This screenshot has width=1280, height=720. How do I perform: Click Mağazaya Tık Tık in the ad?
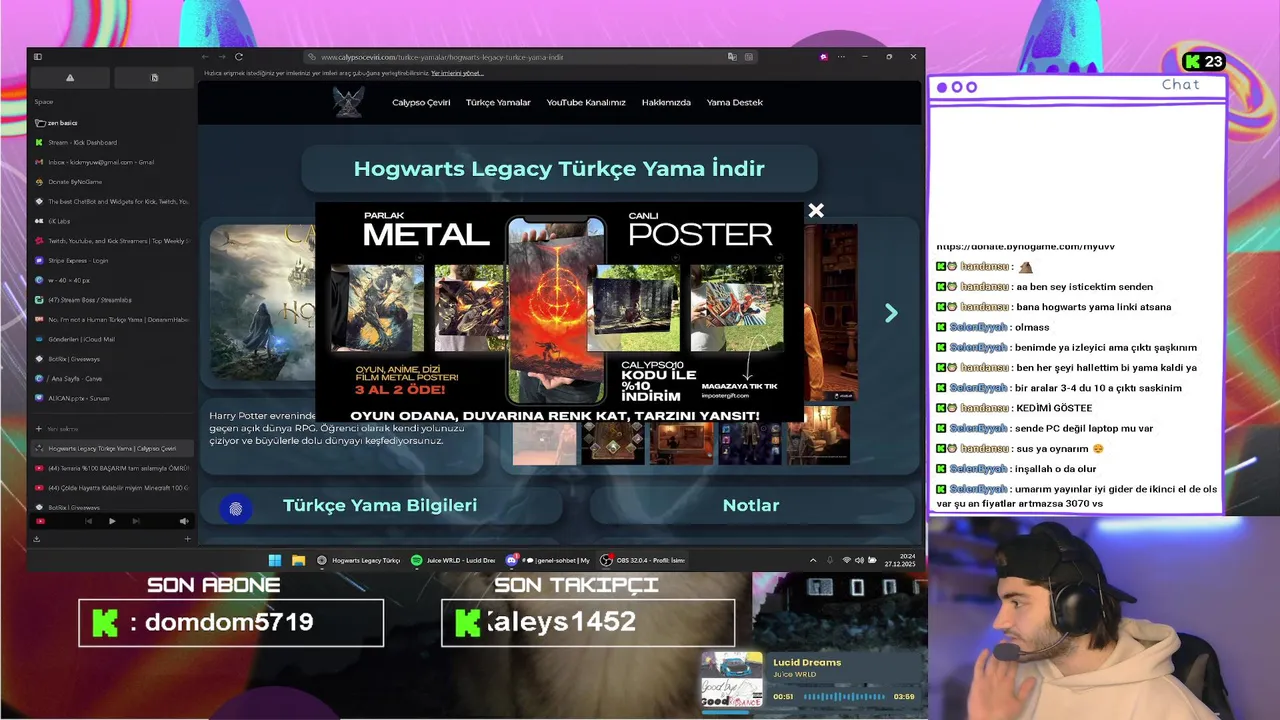pos(739,385)
